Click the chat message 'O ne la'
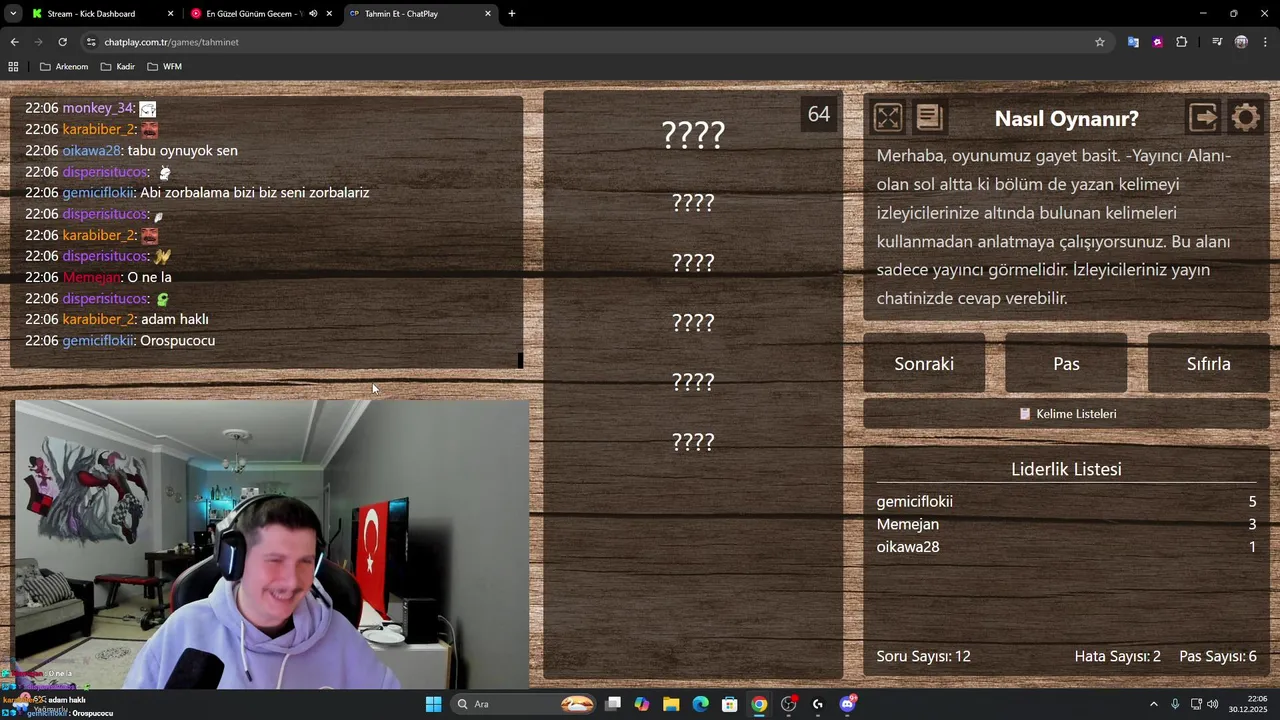This screenshot has height=720, width=1280. [150, 277]
